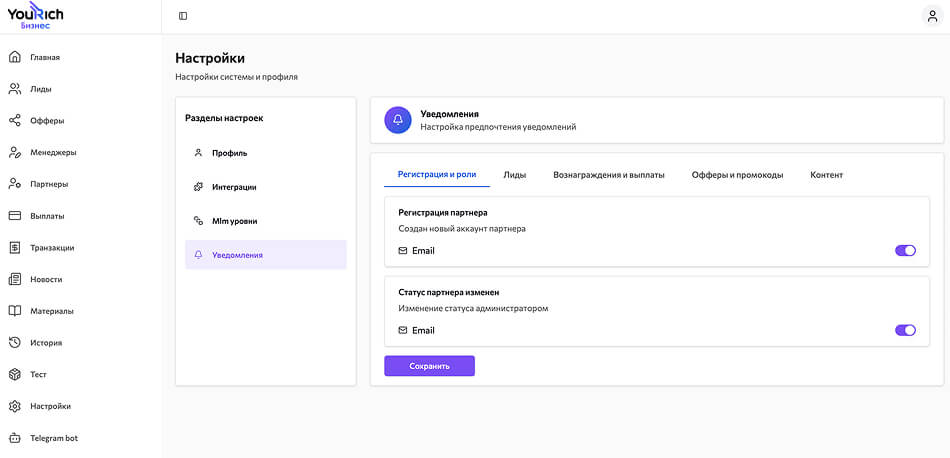
Task: Click the Интеграции puzzle icon
Action: (x=198, y=187)
